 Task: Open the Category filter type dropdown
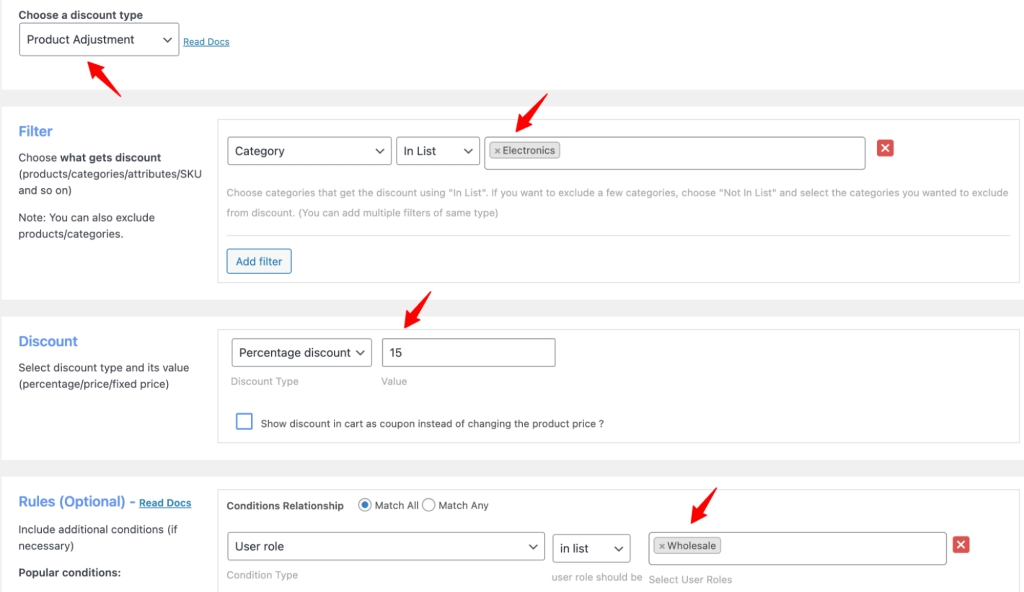pos(309,151)
